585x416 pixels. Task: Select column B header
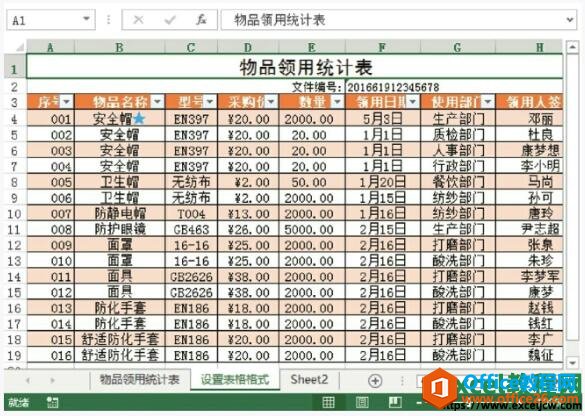tap(119, 47)
